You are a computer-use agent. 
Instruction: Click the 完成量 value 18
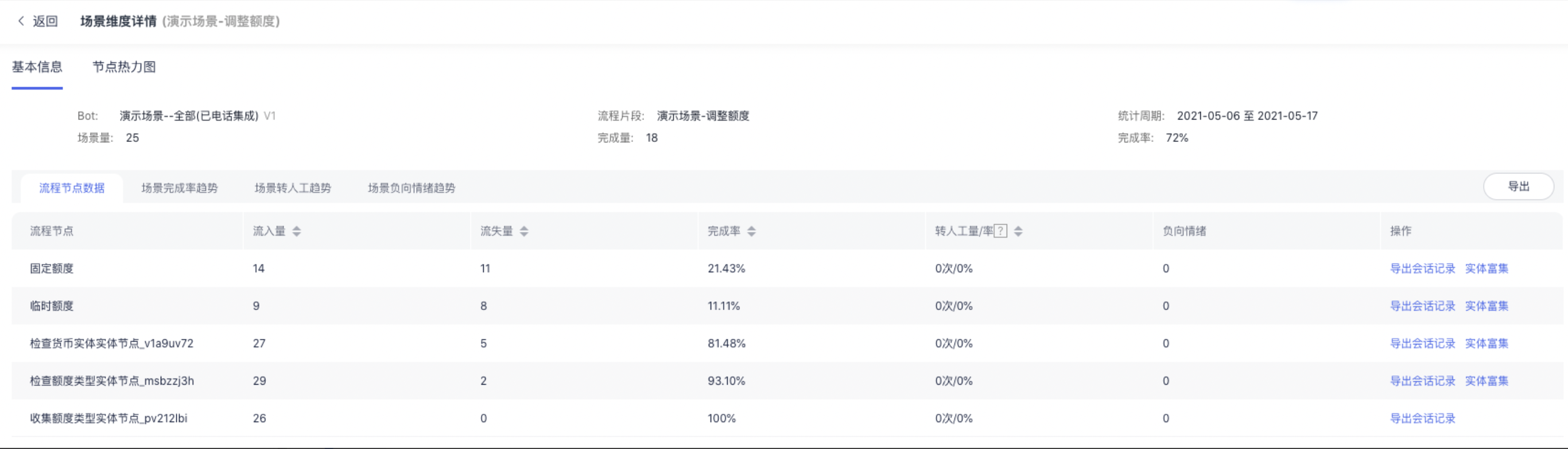[x=651, y=138]
